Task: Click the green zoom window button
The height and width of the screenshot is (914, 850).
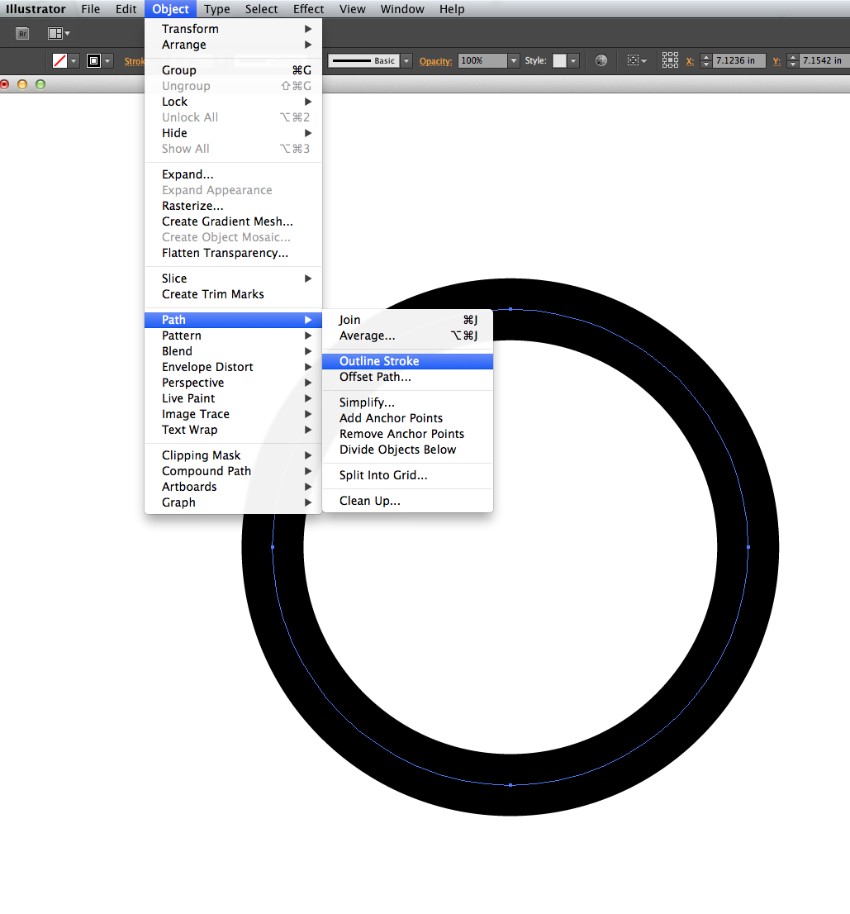Action: [x=40, y=85]
